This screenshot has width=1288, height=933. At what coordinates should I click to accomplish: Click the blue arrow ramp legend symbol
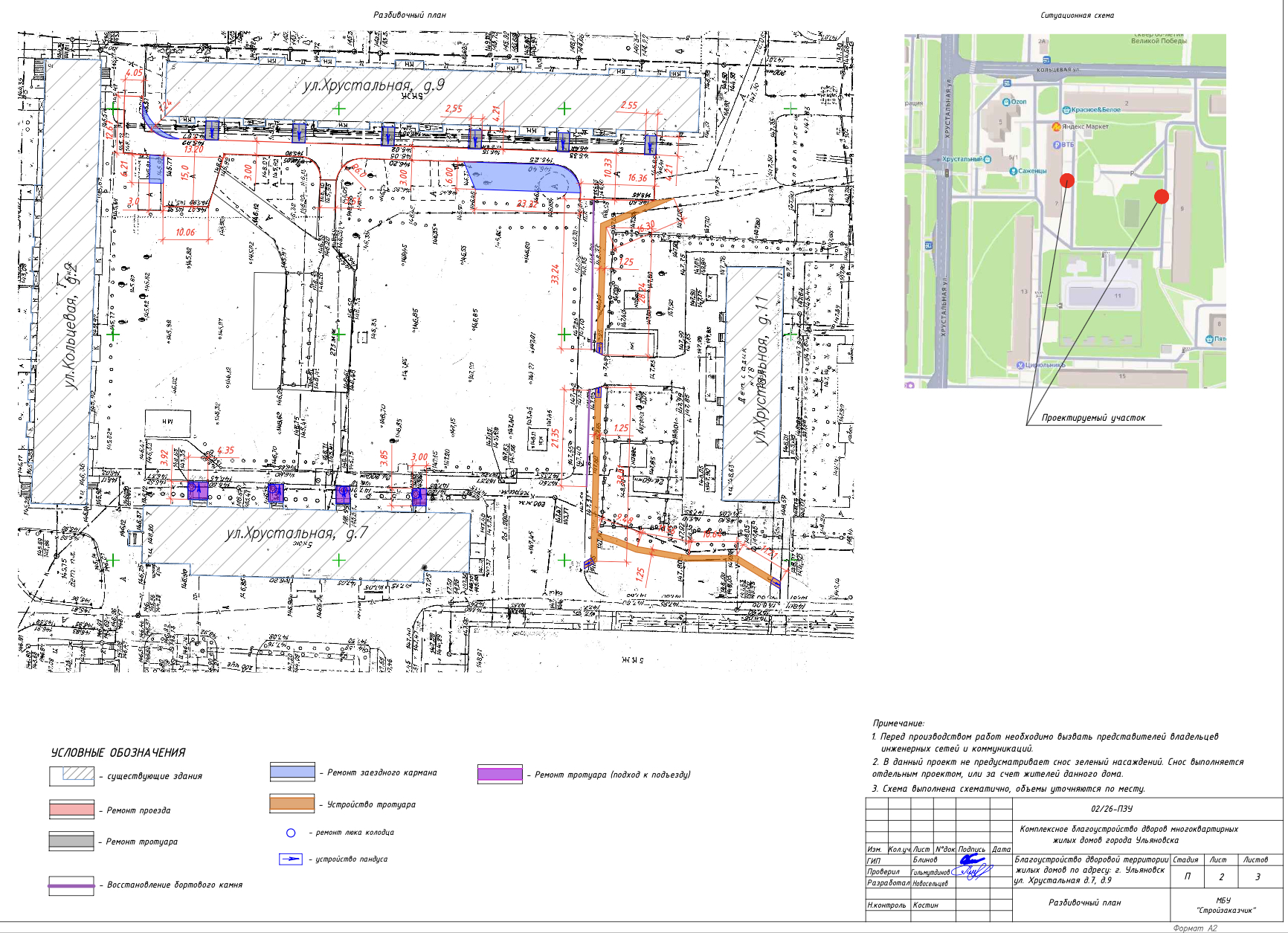click(291, 859)
